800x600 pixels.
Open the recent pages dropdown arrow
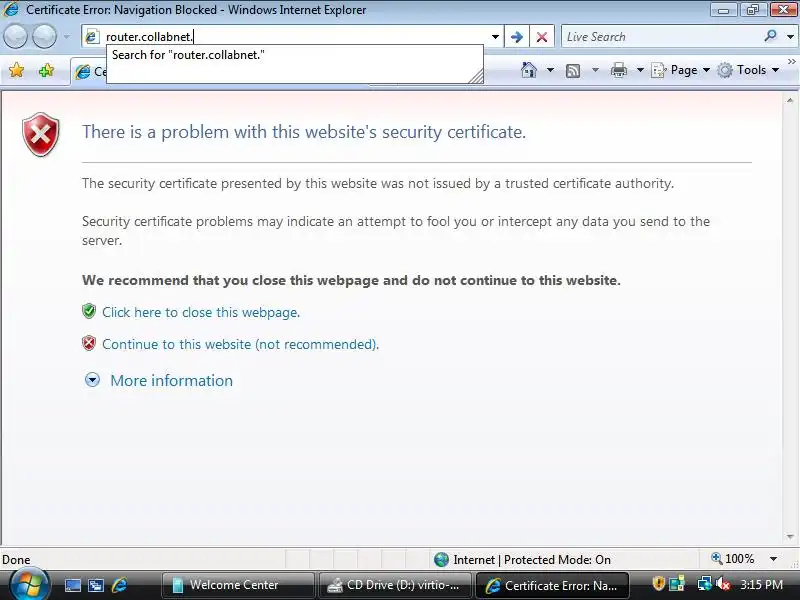(x=67, y=37)
